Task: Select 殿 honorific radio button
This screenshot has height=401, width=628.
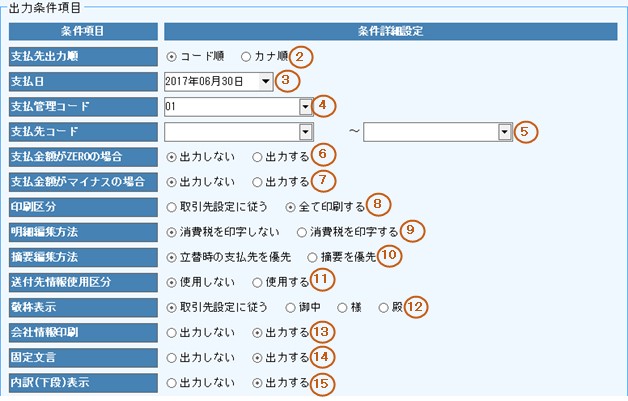Action: (384, 306)
